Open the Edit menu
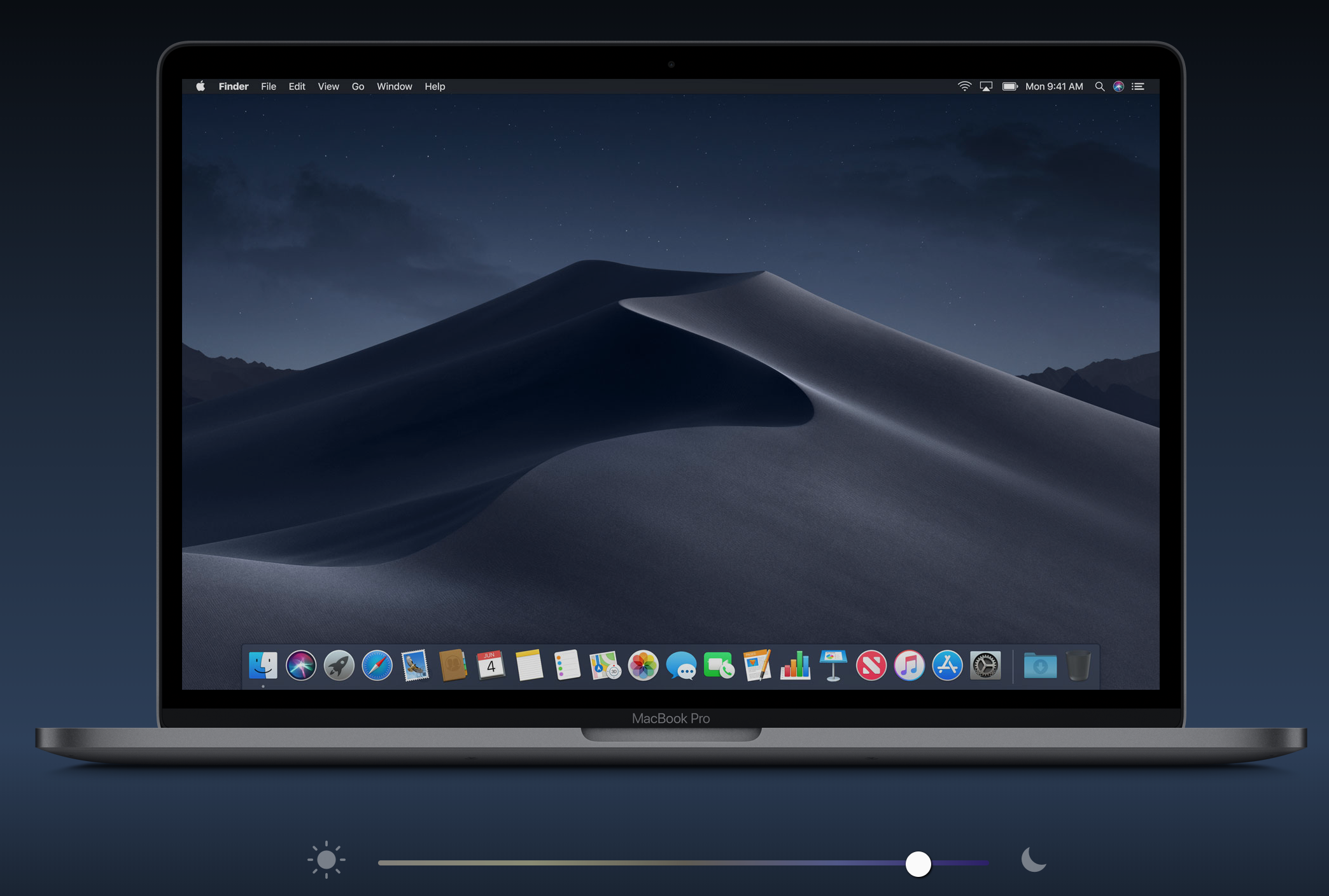Image resolution: width=1329 pixels, height=896 pixels. click(x=297, y=87)
